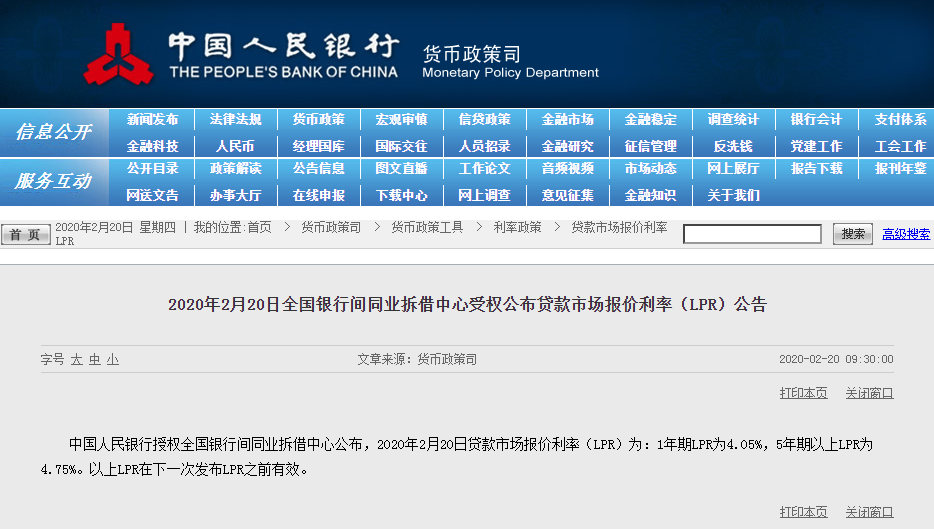The width and height of the screenshot is (934, 529).
Task: Open 工作论文 section
Action: tap(484, 169)
